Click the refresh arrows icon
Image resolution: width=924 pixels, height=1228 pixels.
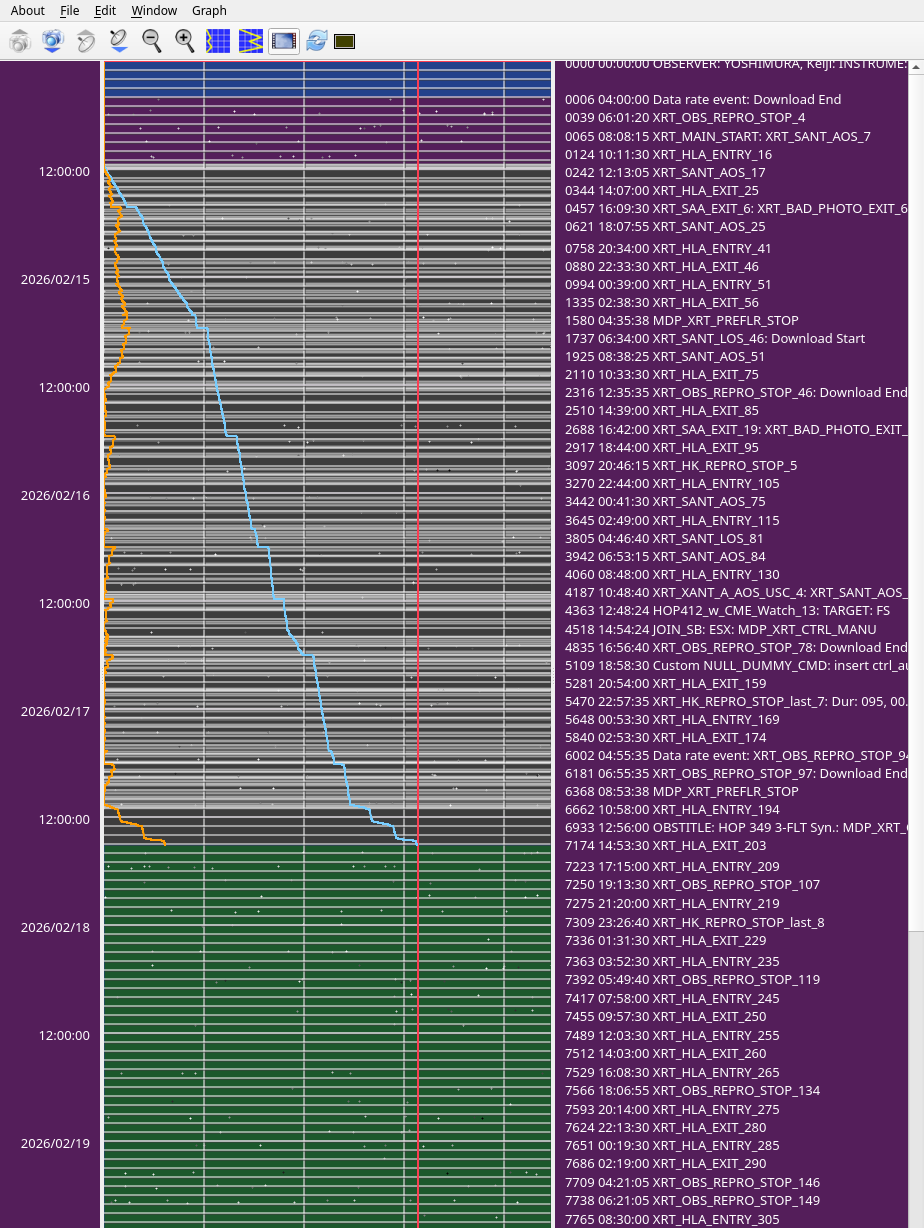click(x=317, y=41)
